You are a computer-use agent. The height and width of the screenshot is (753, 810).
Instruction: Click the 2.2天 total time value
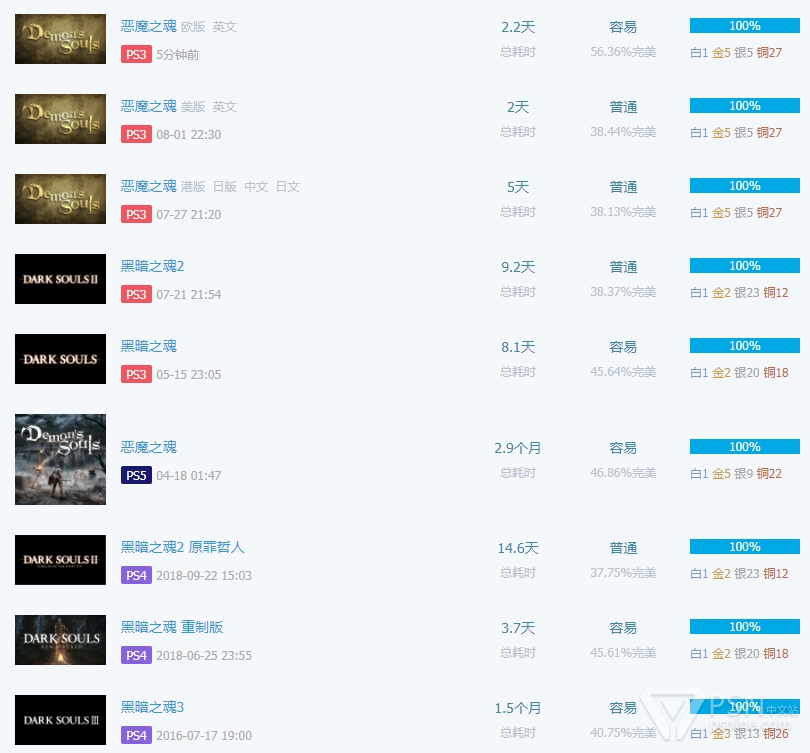tap(518, 27)
